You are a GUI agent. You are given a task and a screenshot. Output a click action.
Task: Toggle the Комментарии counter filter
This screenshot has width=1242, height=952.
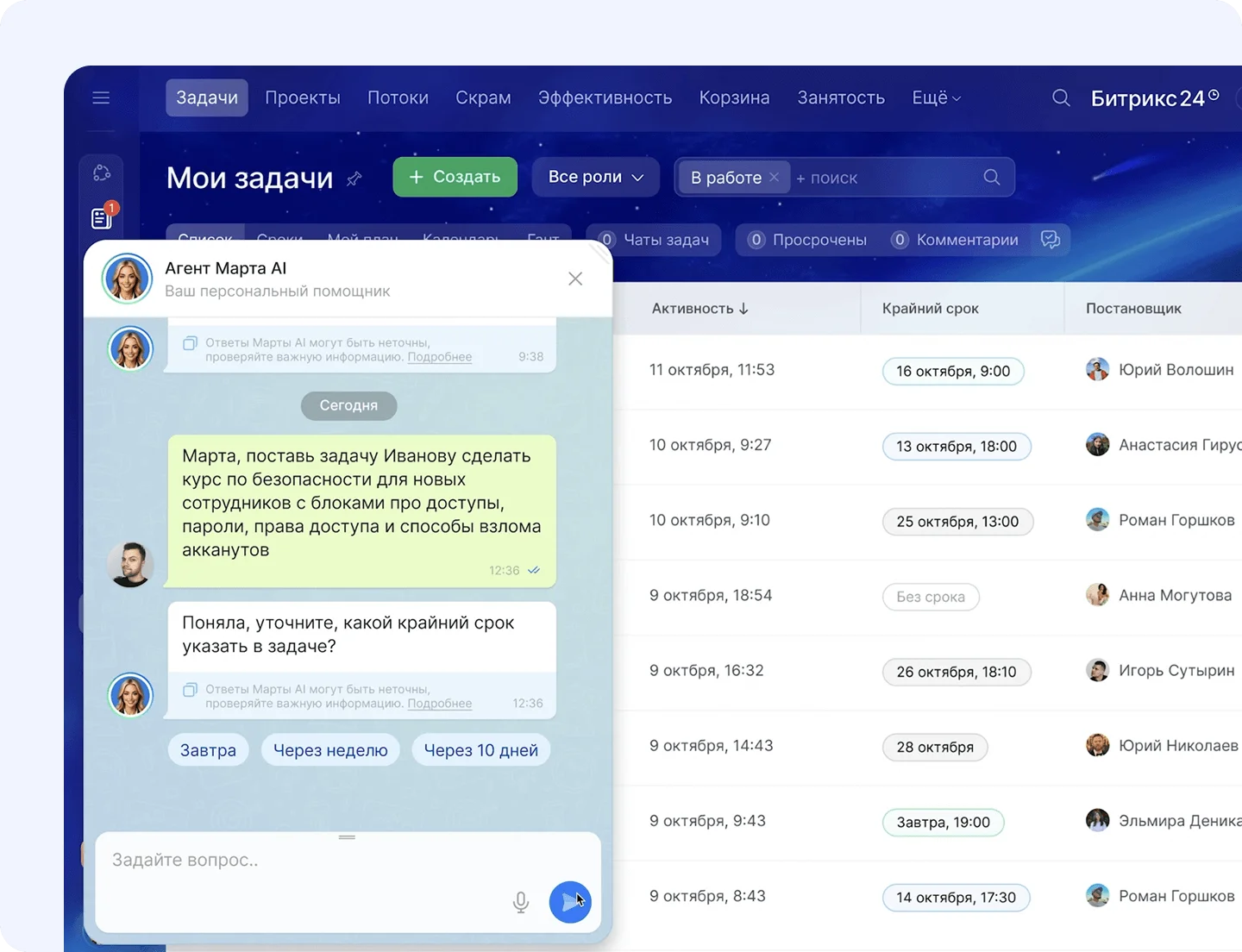[955, 240]
